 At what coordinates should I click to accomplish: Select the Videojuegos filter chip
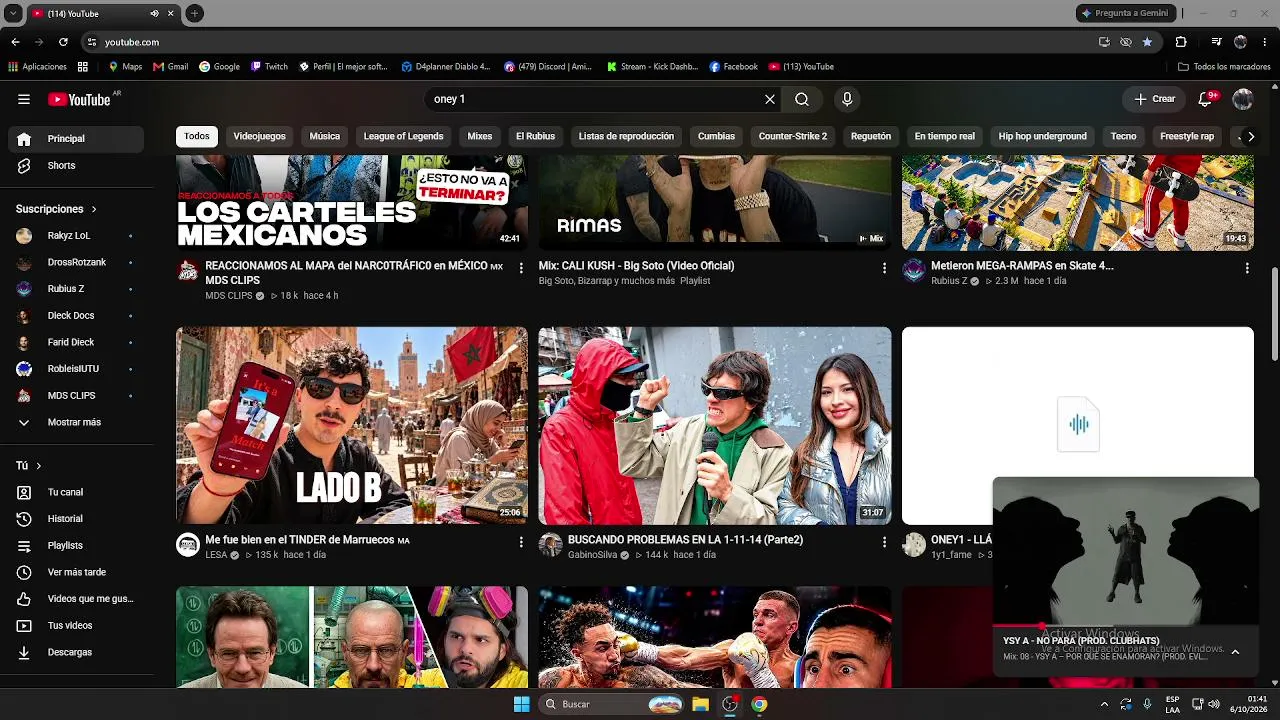[x=259, y=136]
